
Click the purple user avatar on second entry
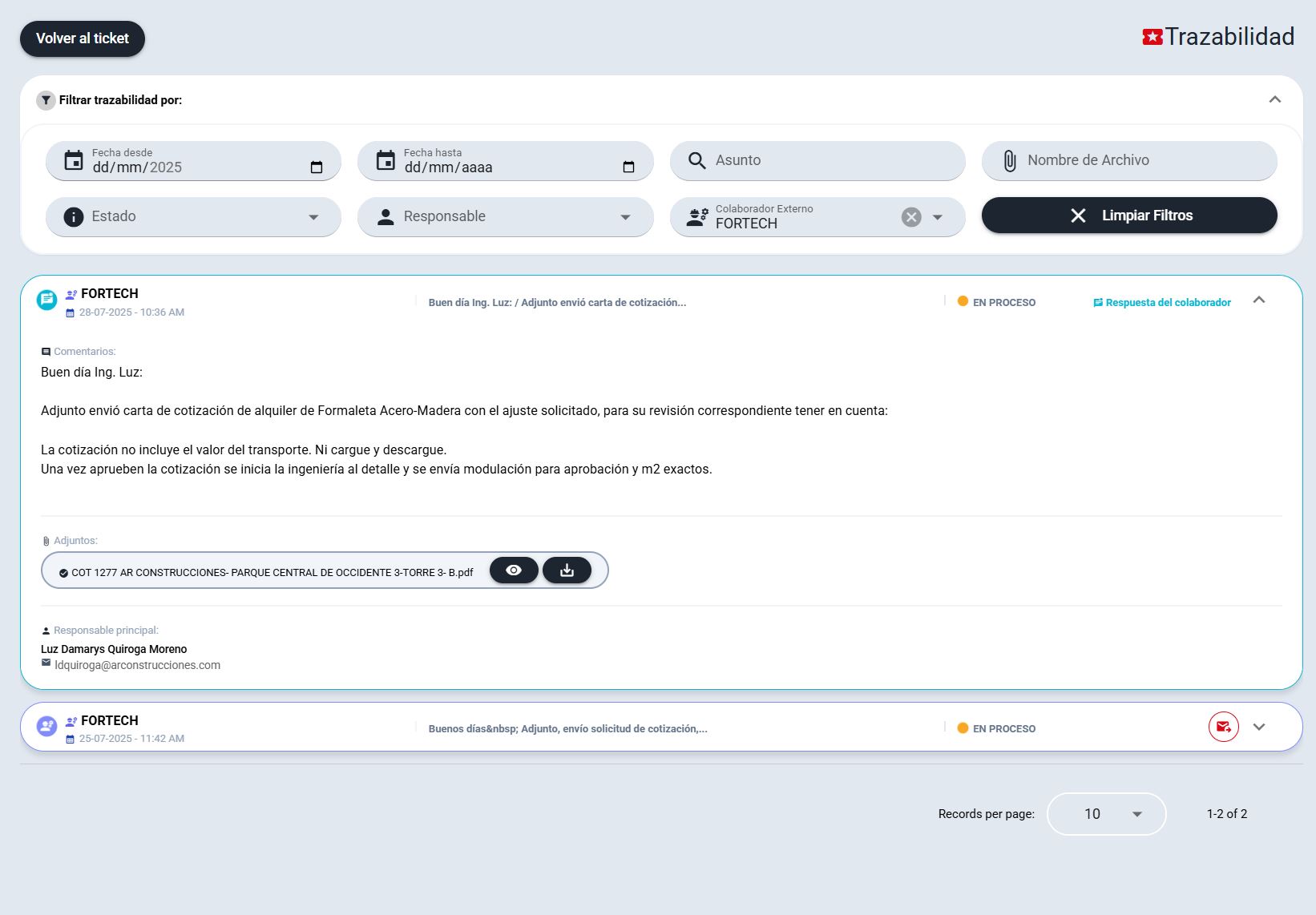[x=47, y=726]
